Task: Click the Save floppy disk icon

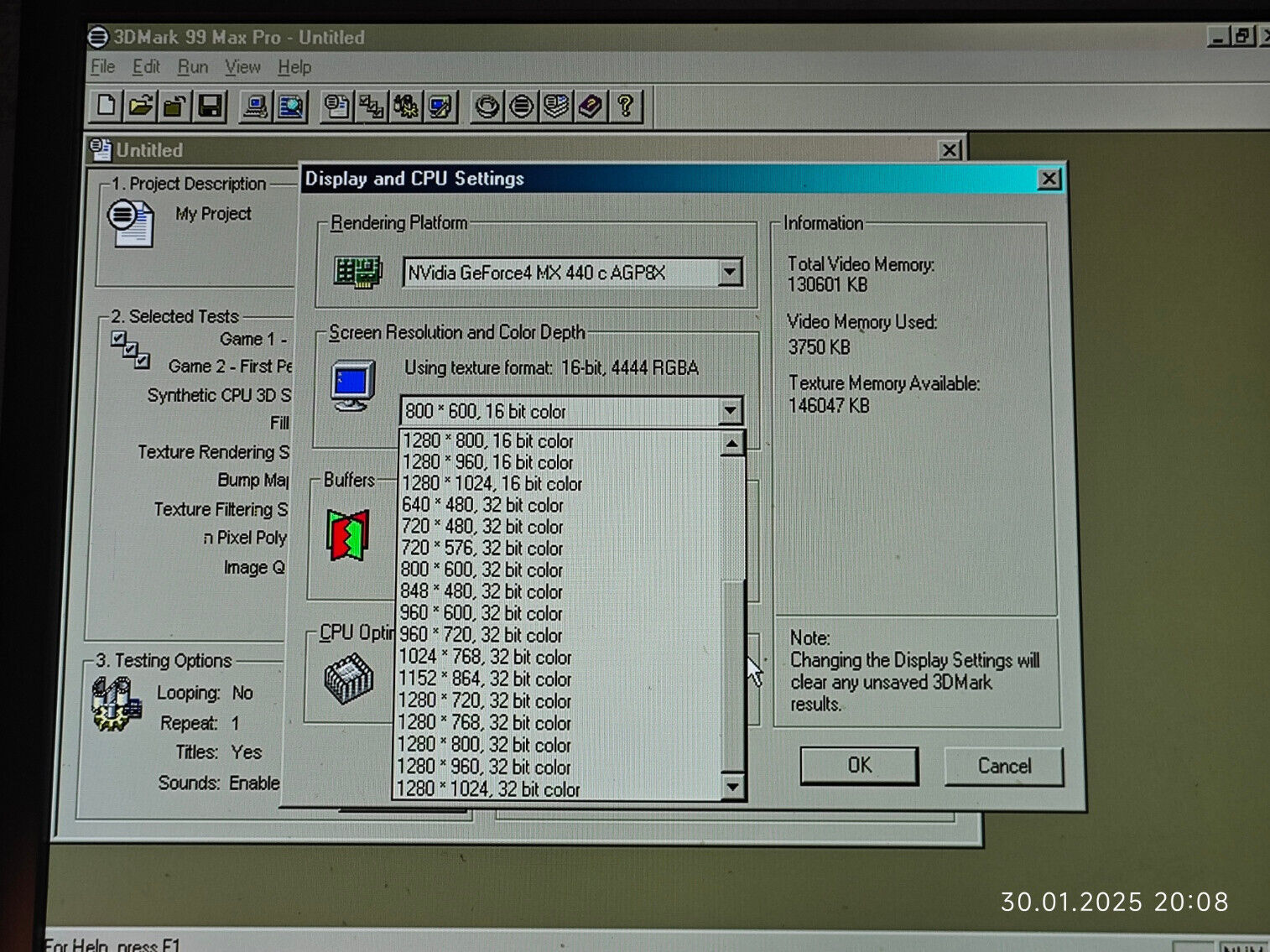Action: coord(210,106)
